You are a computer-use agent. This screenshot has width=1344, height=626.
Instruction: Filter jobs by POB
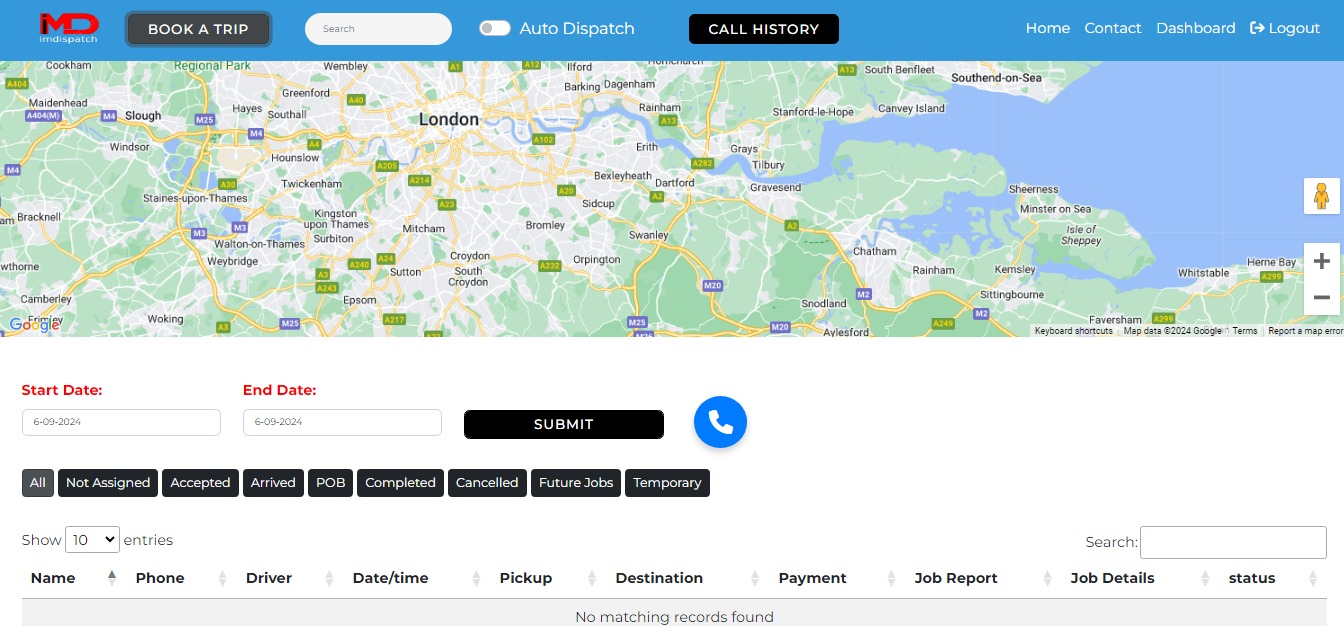330,483
